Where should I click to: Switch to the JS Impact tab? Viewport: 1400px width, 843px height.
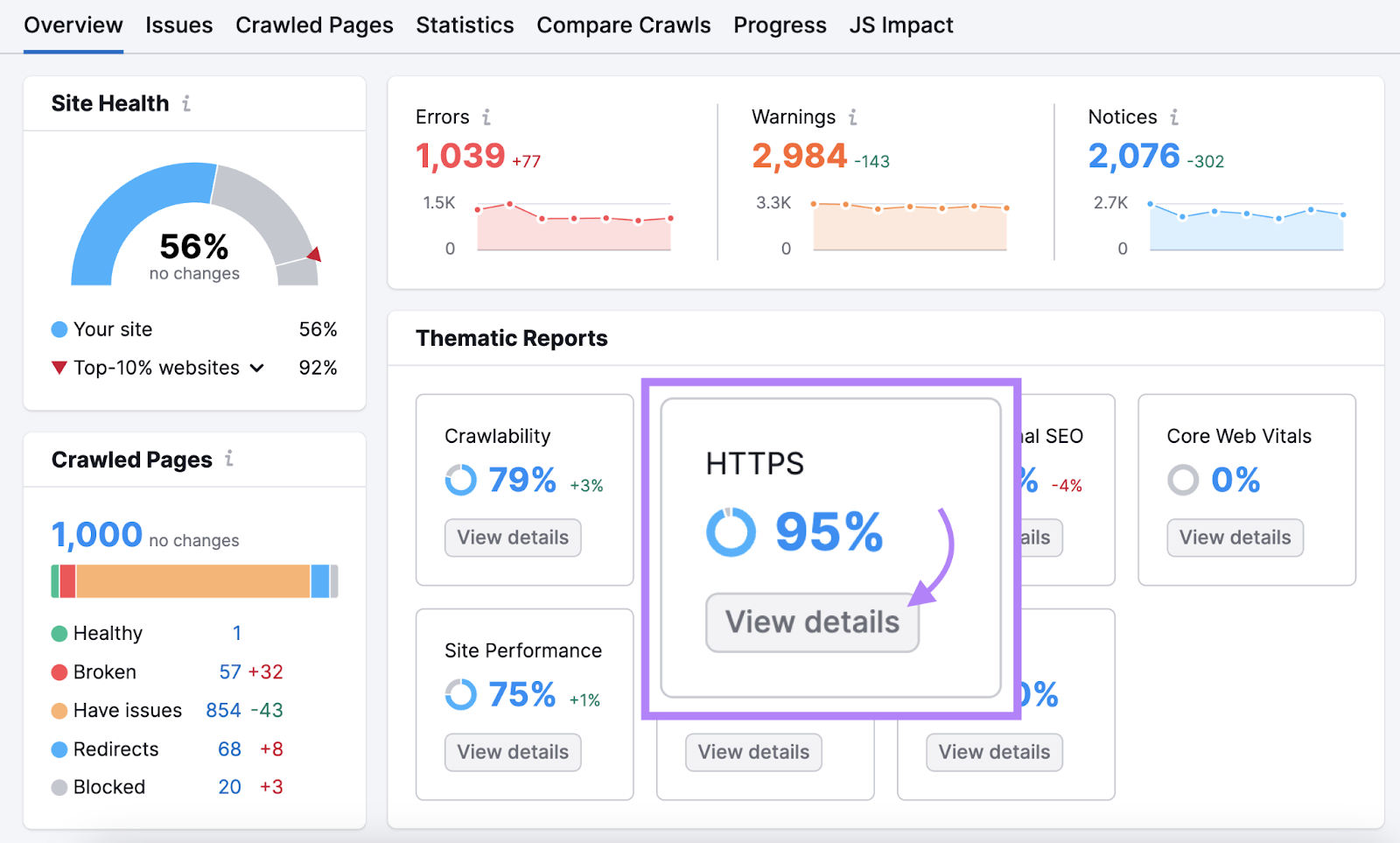point(900,25)
